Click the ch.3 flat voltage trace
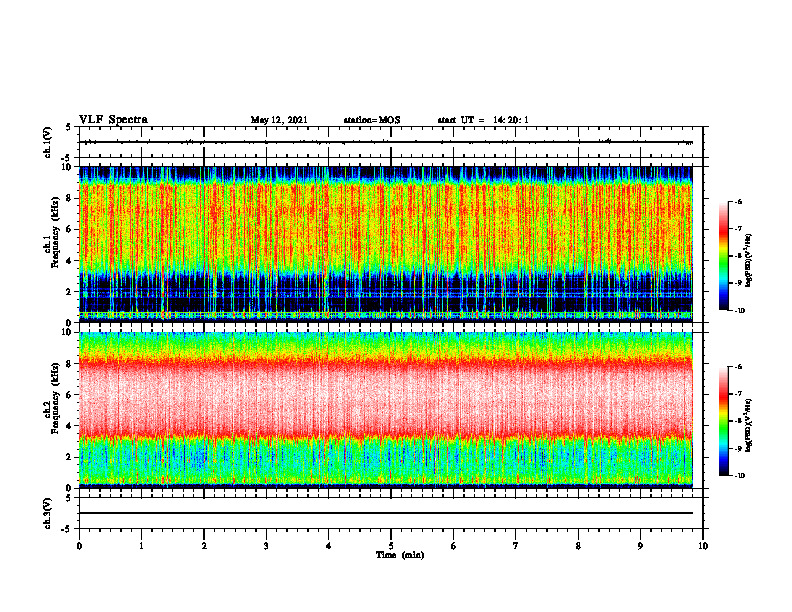This screenshot has height=612, width=792. click(386, 513)
